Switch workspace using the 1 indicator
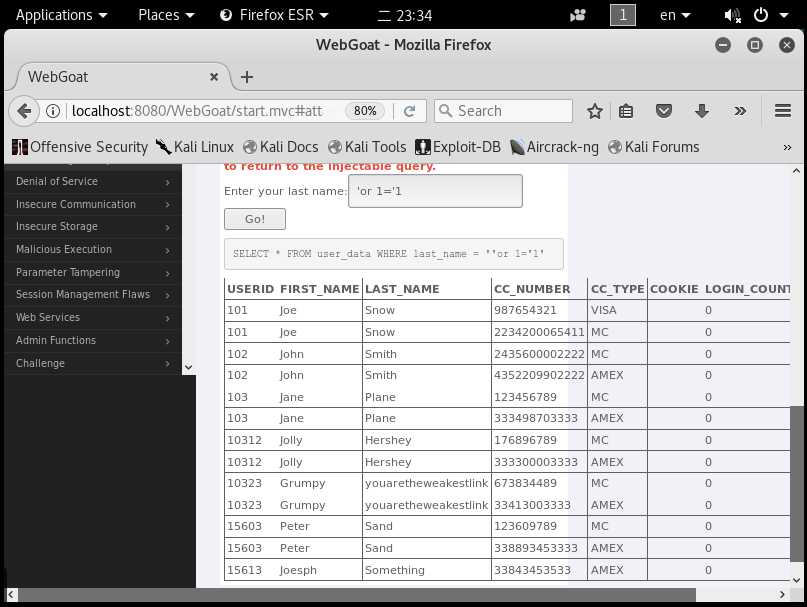 (x=622, y=15)
